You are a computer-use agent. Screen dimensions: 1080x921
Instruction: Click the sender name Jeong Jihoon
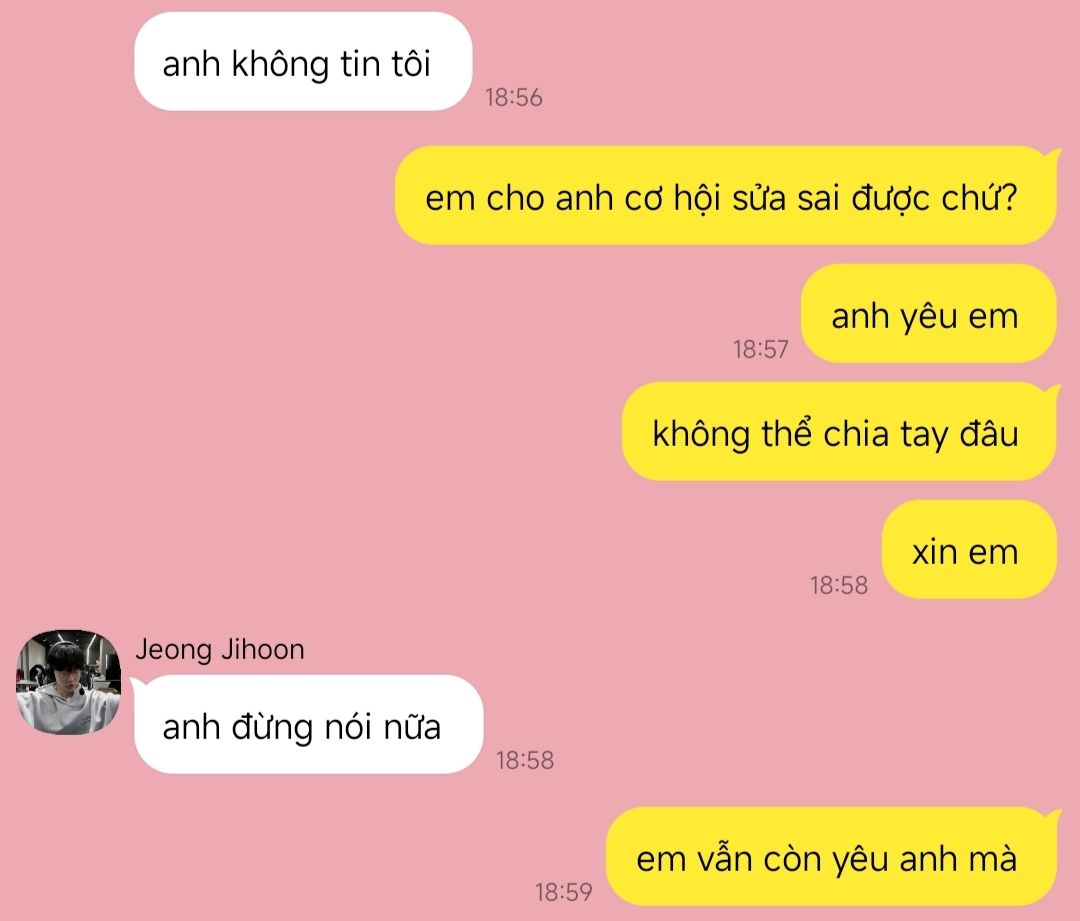click(x=220, y=650)
